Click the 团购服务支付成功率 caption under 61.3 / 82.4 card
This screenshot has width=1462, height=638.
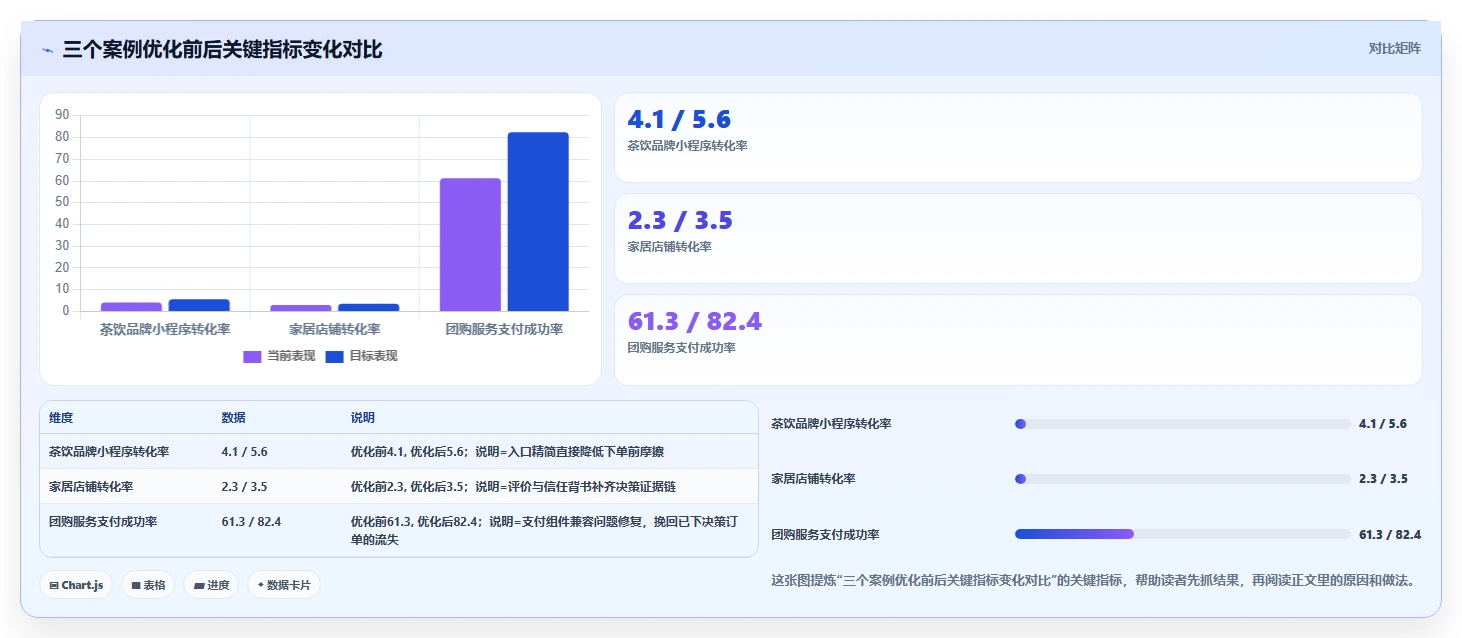pos(681,348)
